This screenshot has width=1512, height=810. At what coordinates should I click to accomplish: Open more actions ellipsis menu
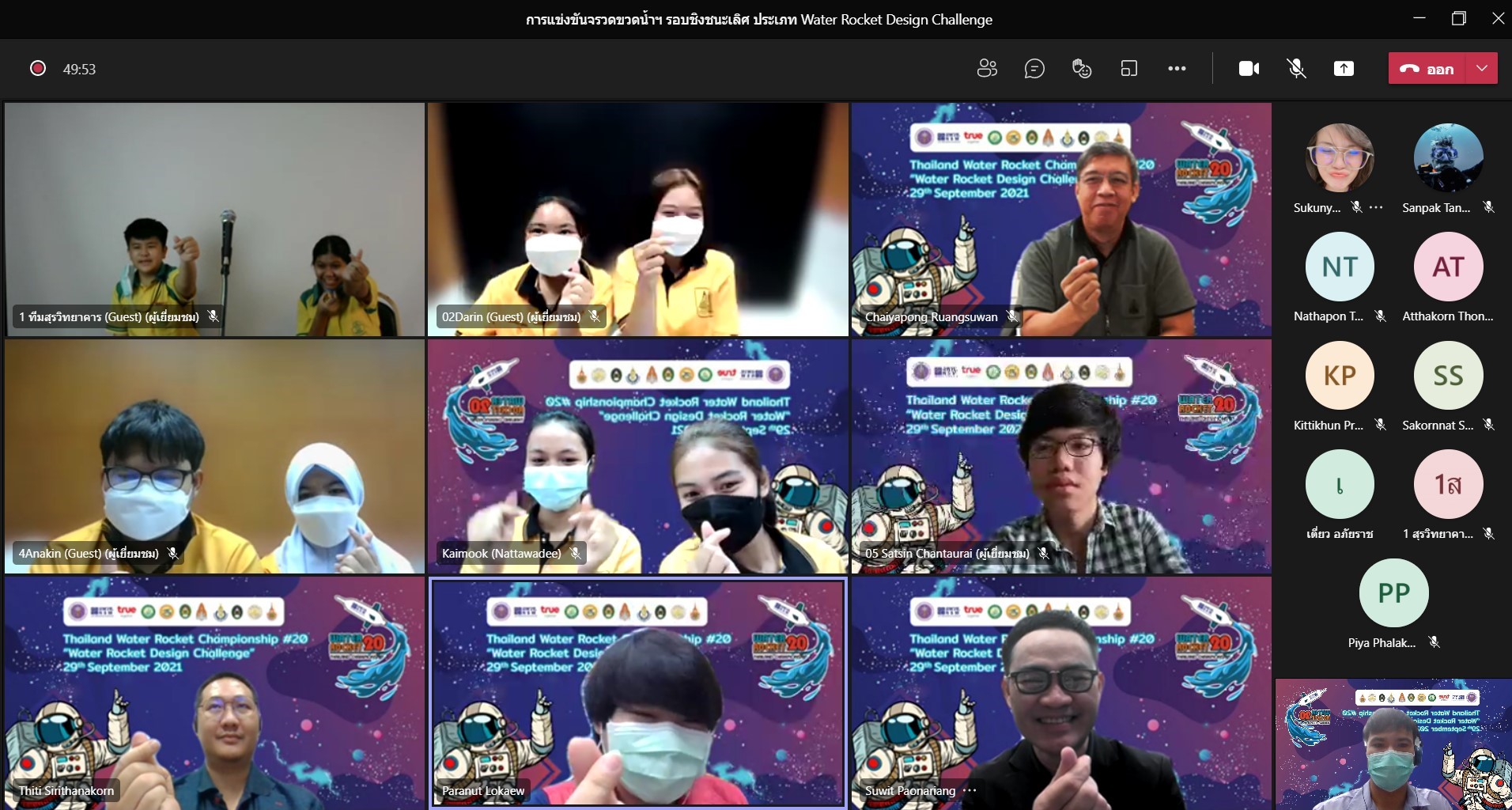[1177, 69]
